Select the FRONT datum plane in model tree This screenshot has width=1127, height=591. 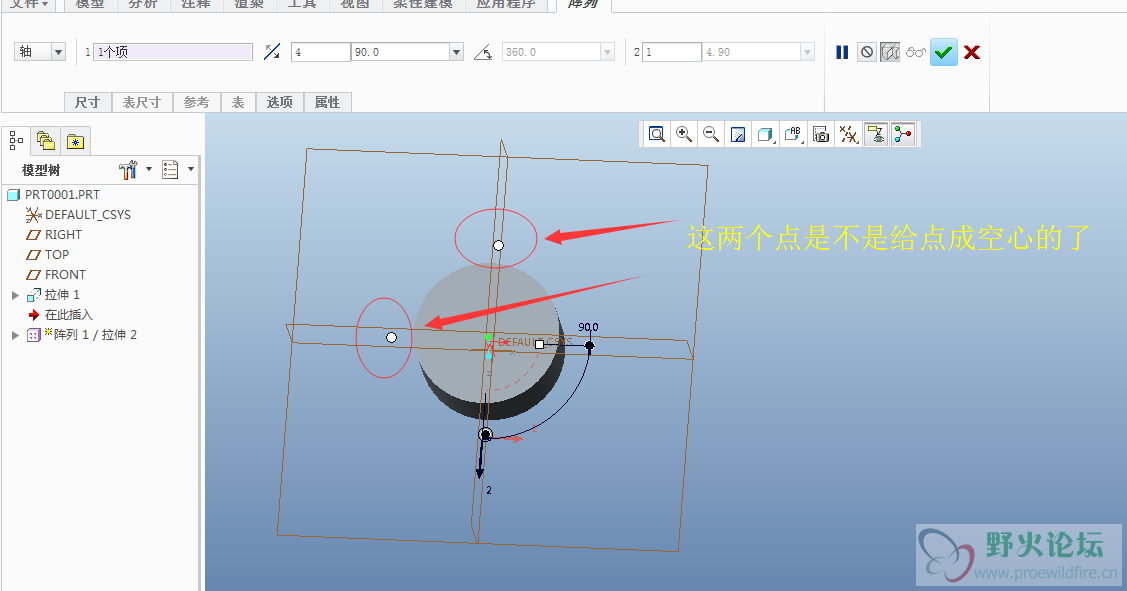tap(65, 275)
